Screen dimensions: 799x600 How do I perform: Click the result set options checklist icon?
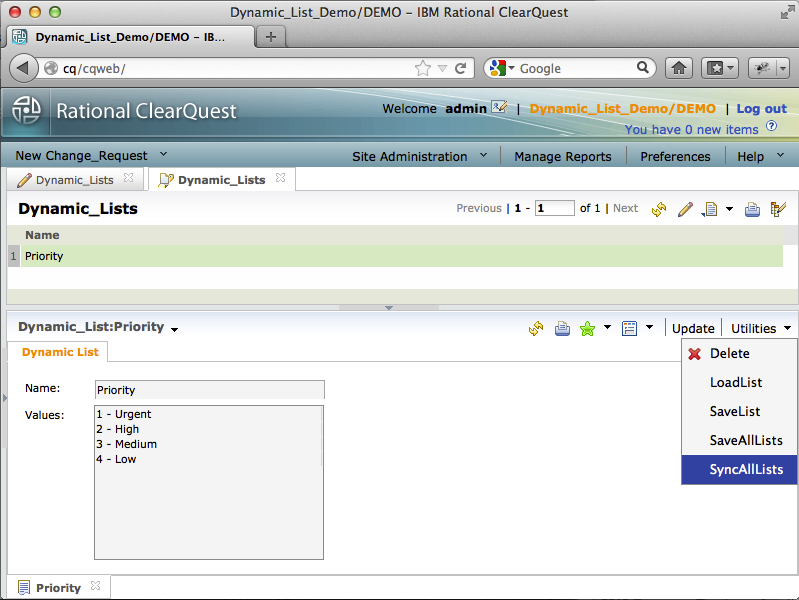point(778,209)
